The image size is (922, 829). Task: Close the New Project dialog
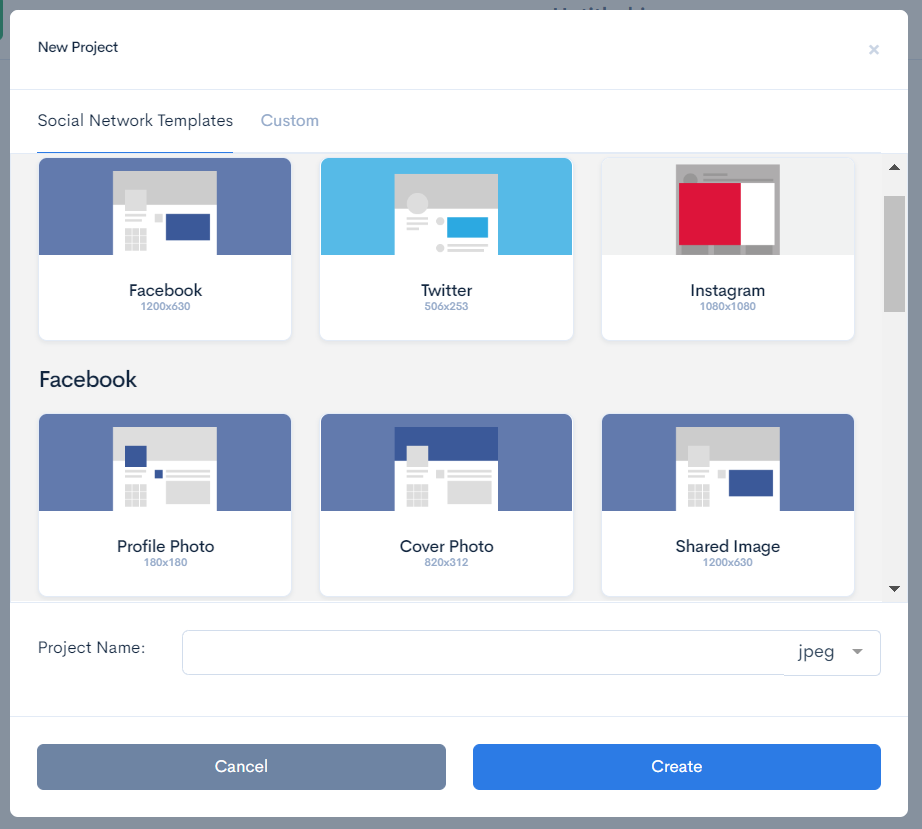point(874,49)
